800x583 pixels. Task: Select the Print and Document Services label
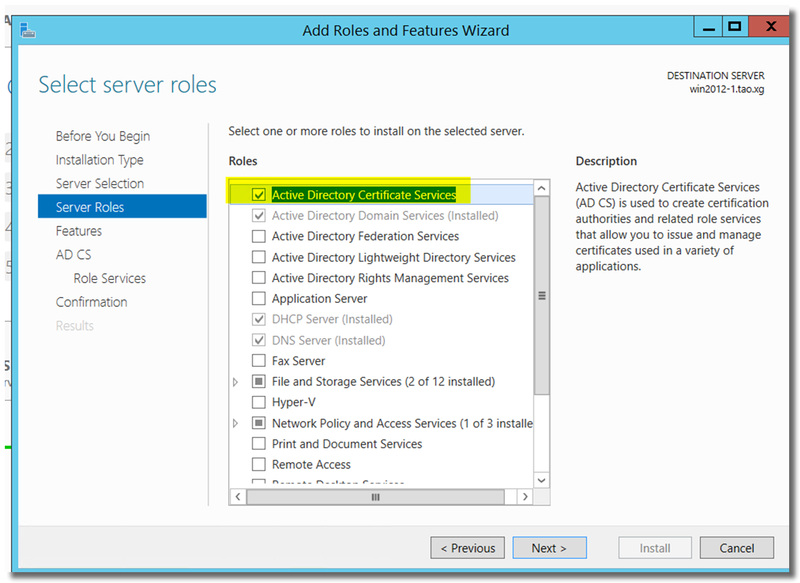(347, 444)
